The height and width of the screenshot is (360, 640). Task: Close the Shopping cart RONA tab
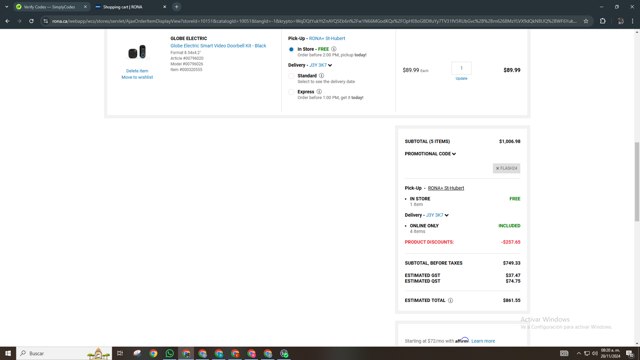164,7
